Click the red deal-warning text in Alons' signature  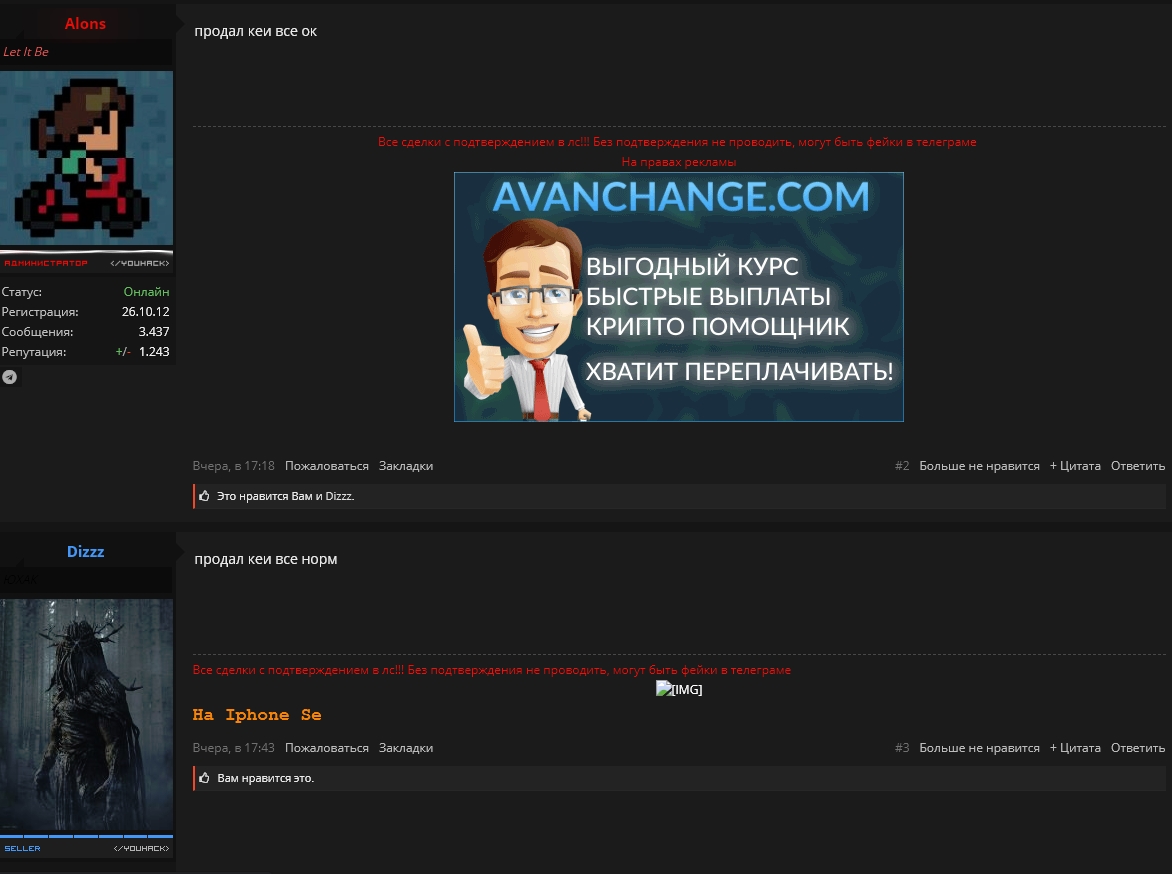point(677,142)
